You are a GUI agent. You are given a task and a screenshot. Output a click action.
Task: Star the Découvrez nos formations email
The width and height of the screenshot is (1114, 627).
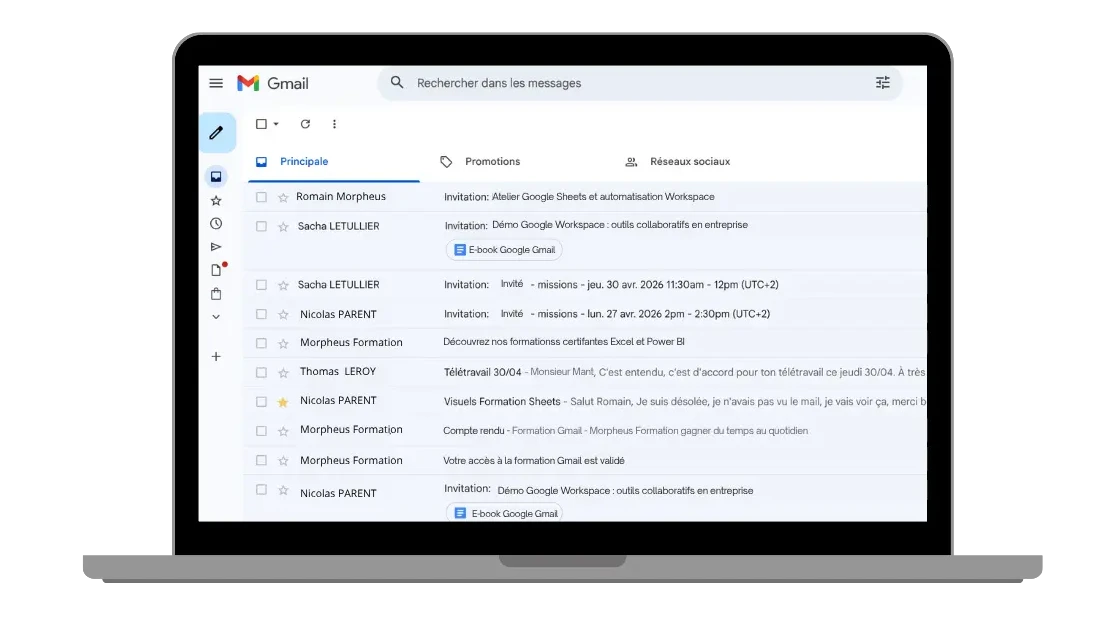click(283, 344)
